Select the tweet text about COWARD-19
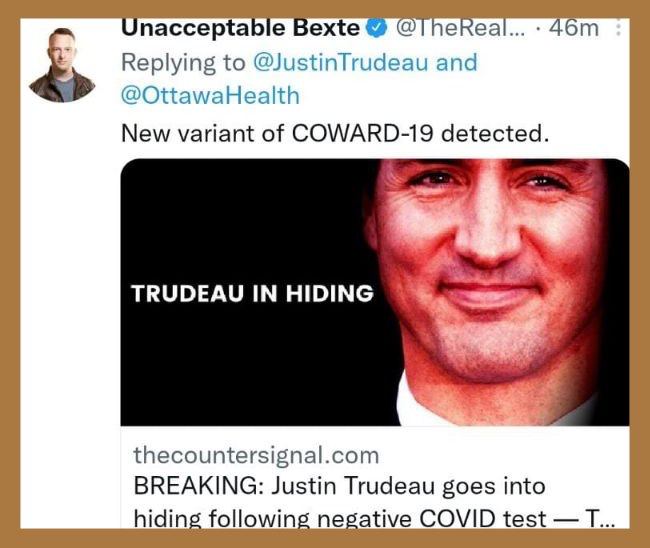 click(x=335, y=133)
